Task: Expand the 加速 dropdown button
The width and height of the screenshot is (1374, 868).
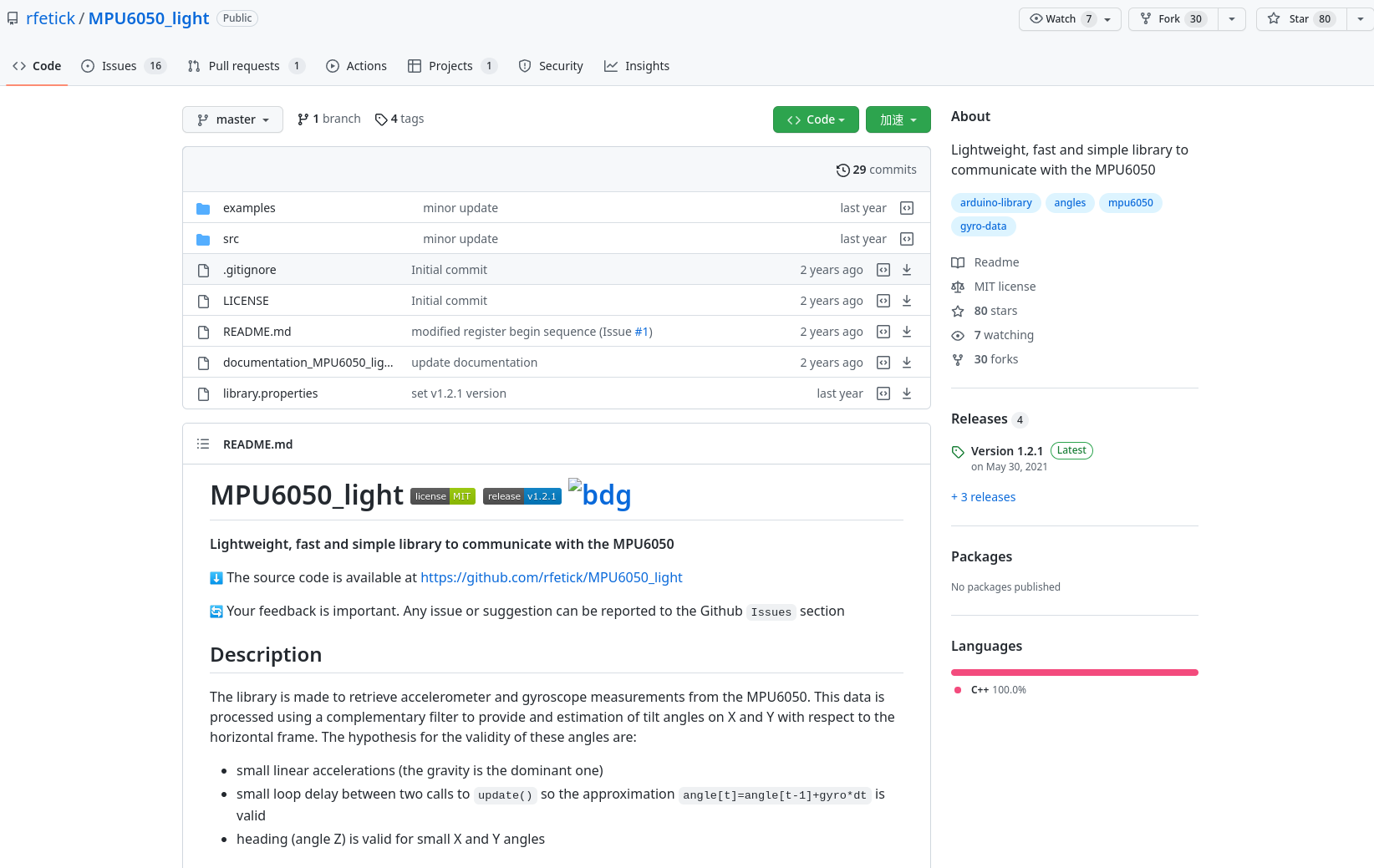Action: click(898, 119)
